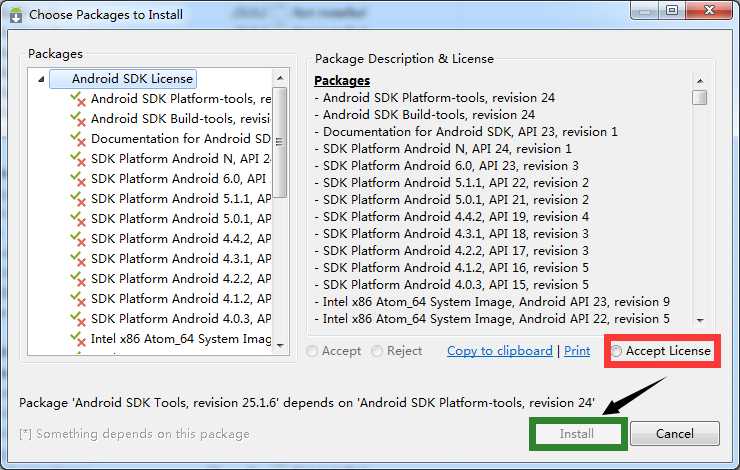Select SDK Platform Android 4.4.2 tree row
This screenshot has width=740, height=470.
pyautogui.click(x=181, y=239)
